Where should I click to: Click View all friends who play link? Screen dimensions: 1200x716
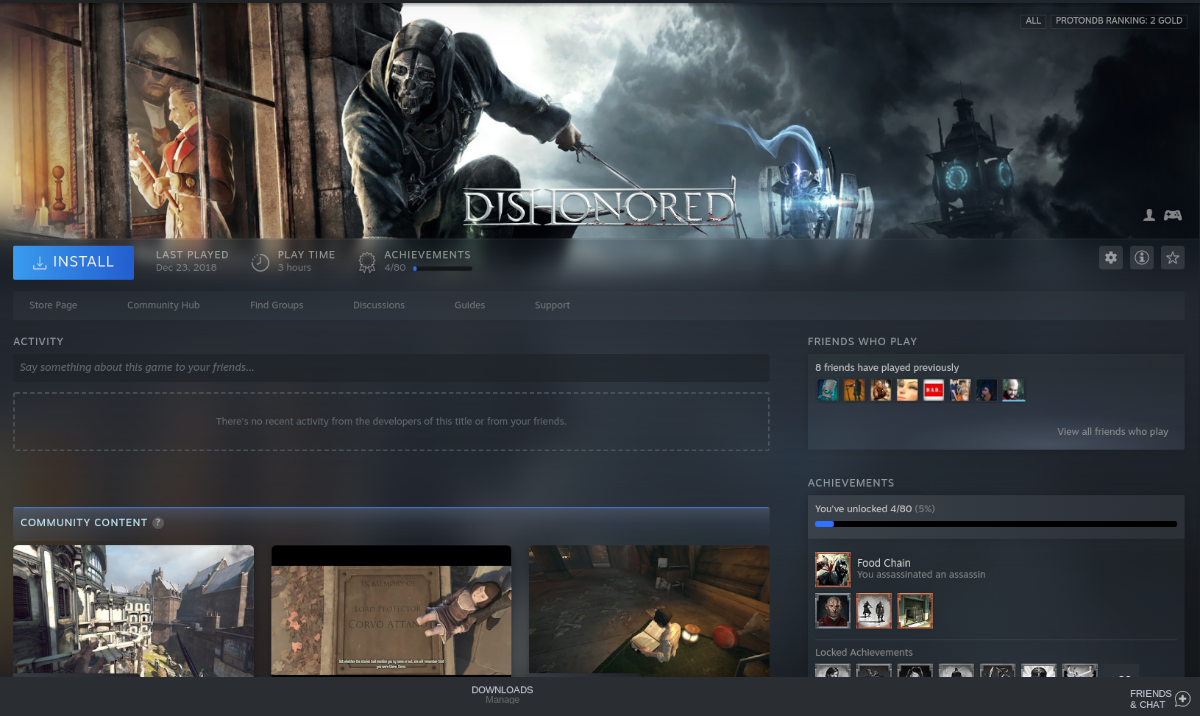(x=1113, y=432)
